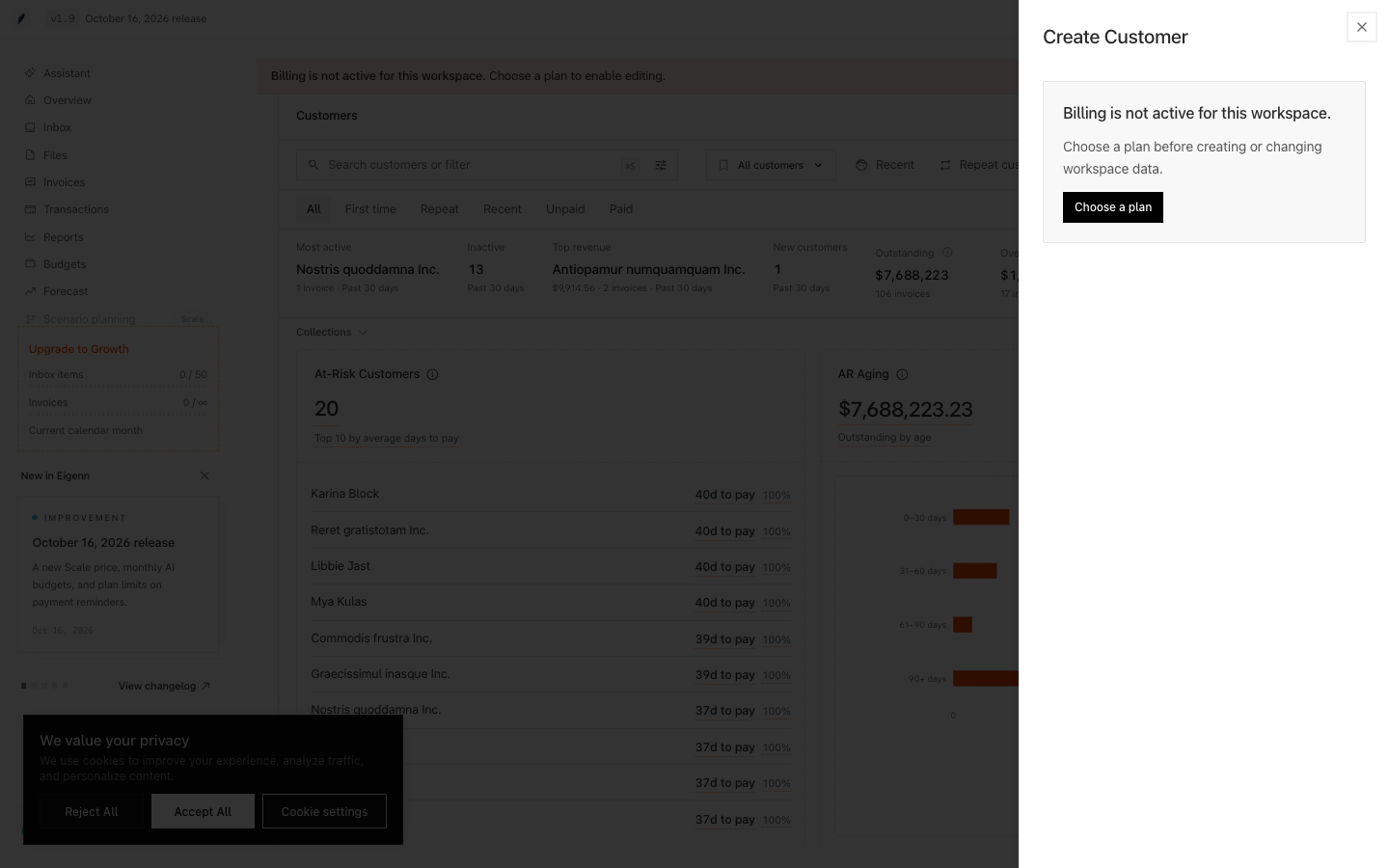Viewport: 1389px width, 868px height.
Task: Collapse the Collections section
Action: (332, 332)
